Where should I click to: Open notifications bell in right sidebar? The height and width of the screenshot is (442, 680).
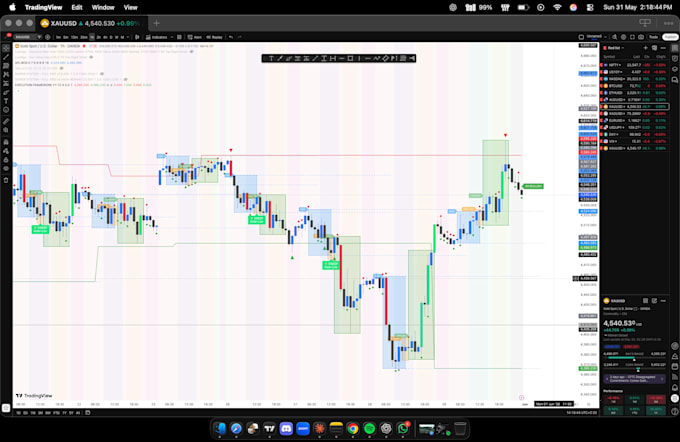point(675,387)
